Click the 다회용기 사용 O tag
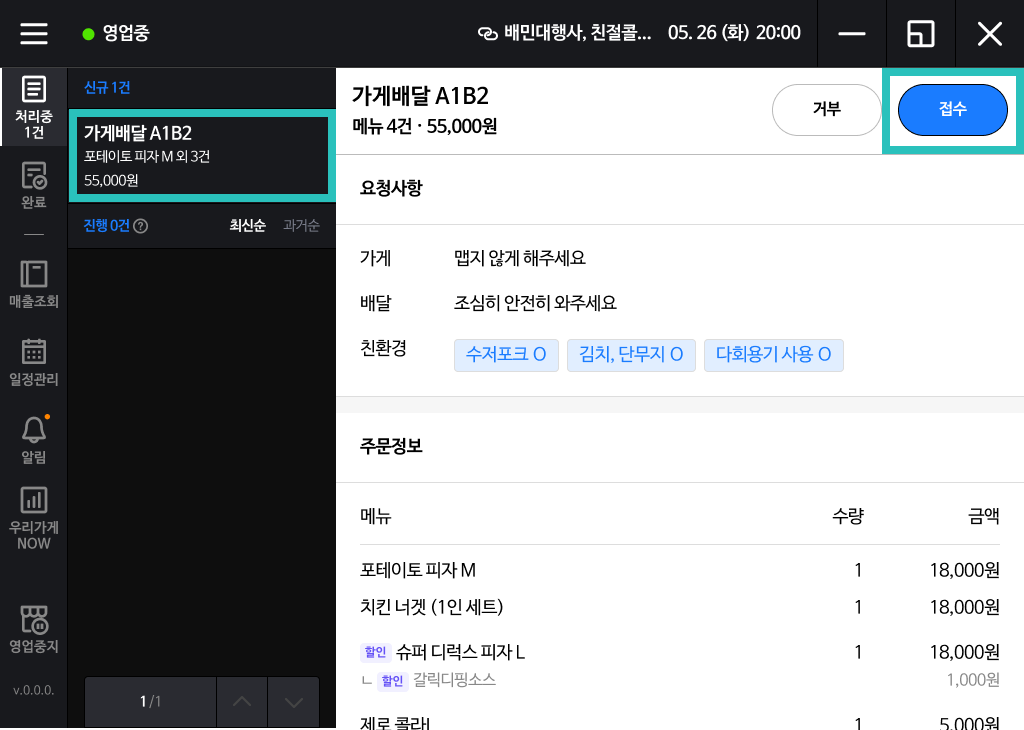 tap(773, 355)
